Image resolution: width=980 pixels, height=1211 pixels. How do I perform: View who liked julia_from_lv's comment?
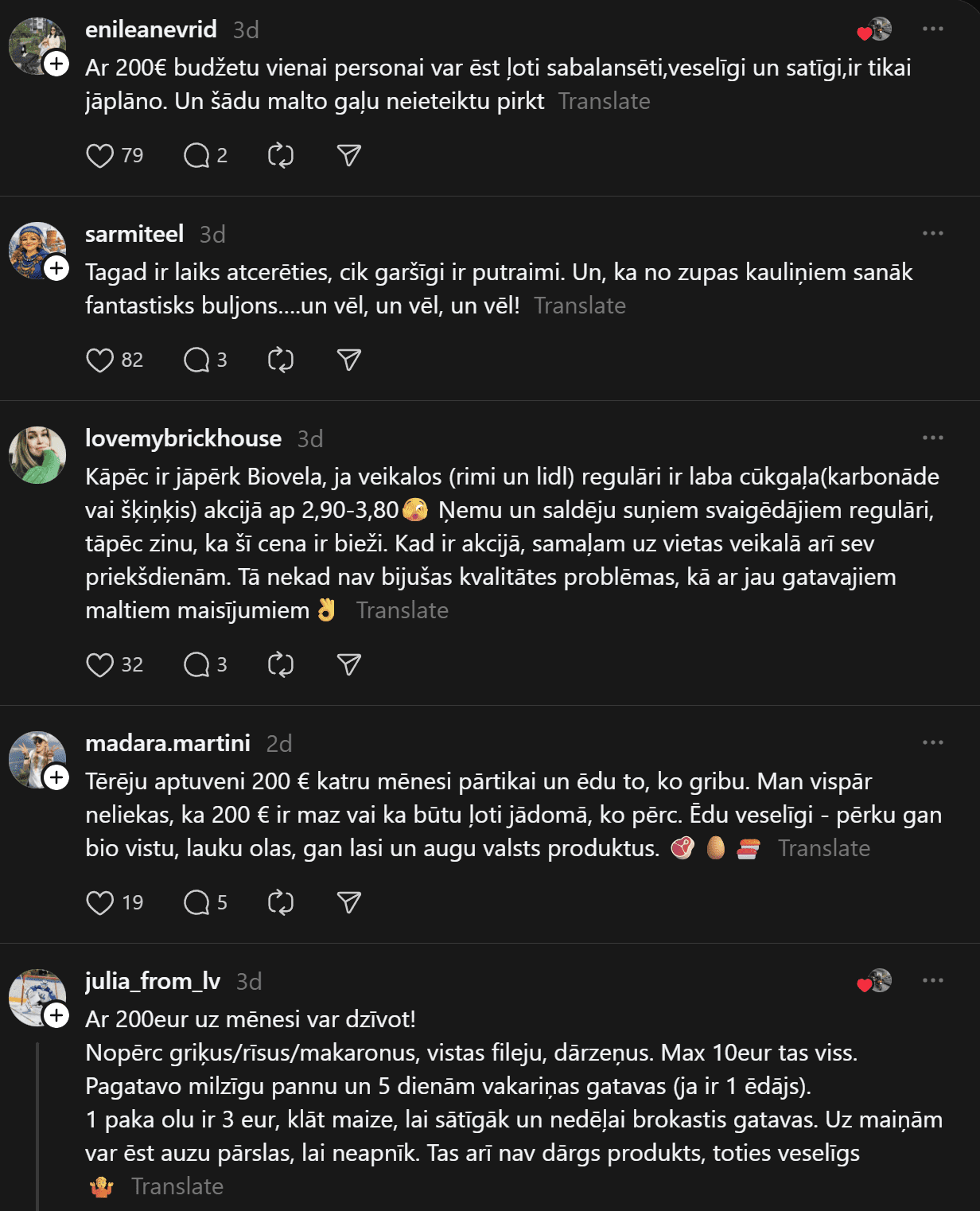coord(874,981)
